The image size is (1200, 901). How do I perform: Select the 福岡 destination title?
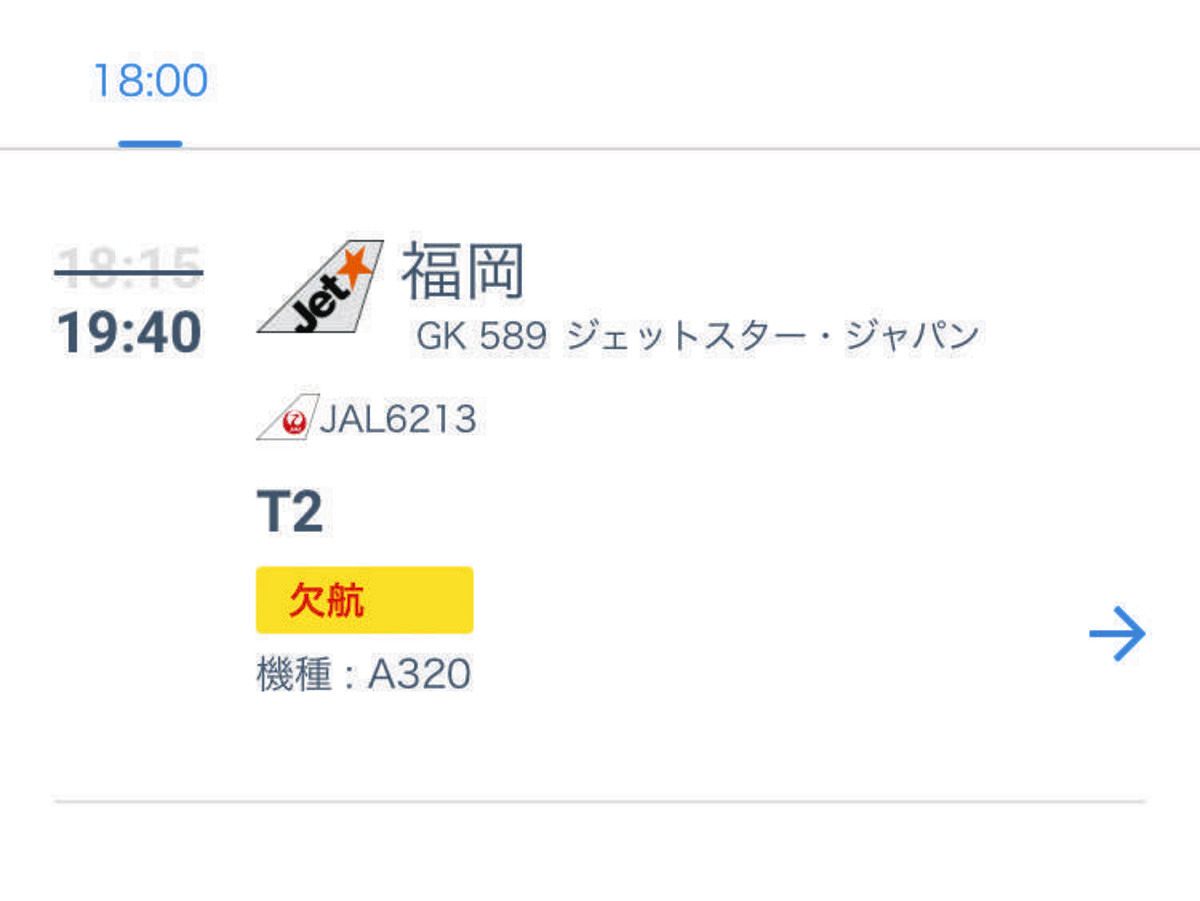(464, 272)
